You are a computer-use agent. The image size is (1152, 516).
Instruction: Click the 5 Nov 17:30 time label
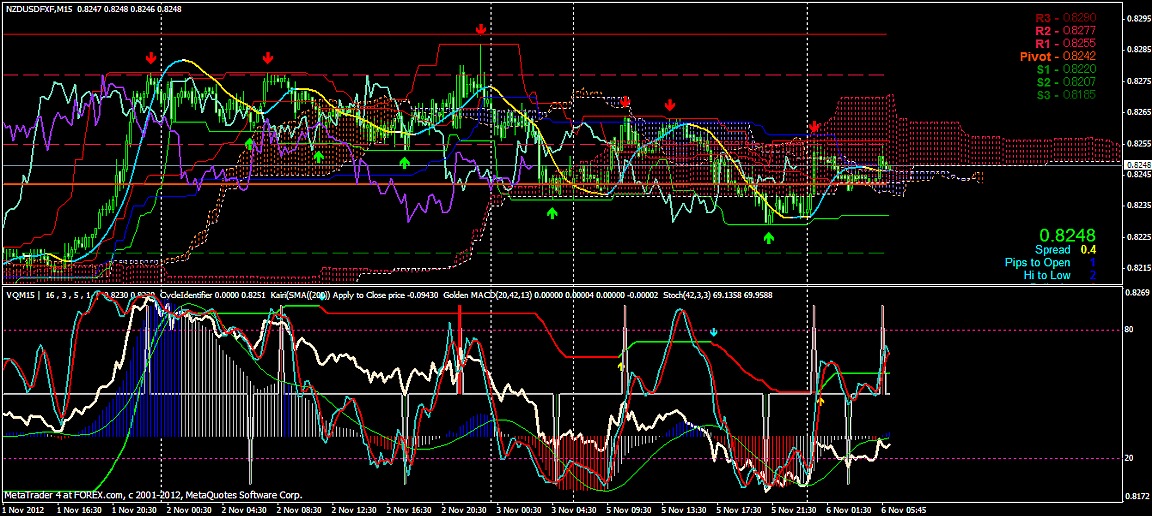(741, 509)
